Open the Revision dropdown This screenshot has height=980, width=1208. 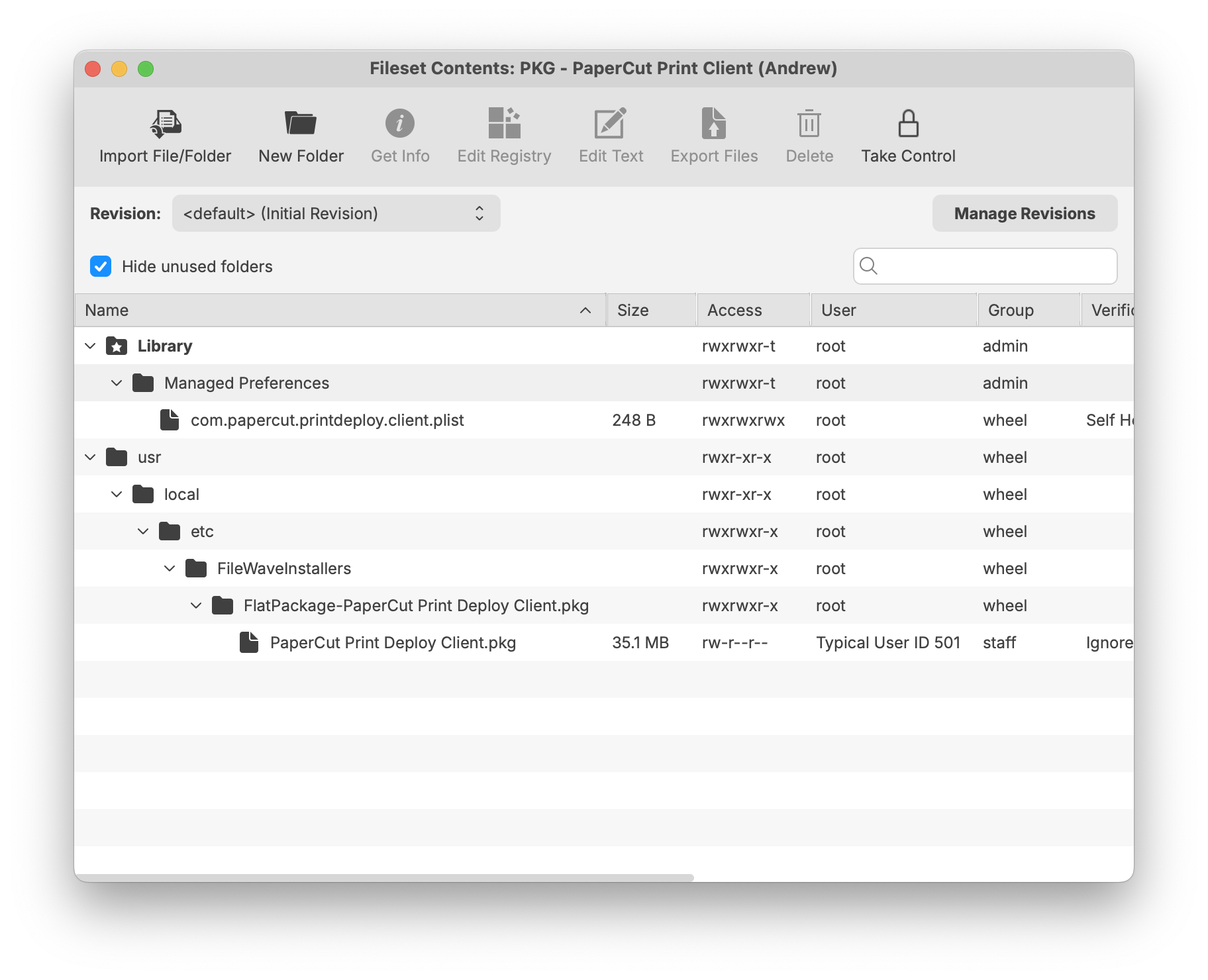(x=336, y=213)
